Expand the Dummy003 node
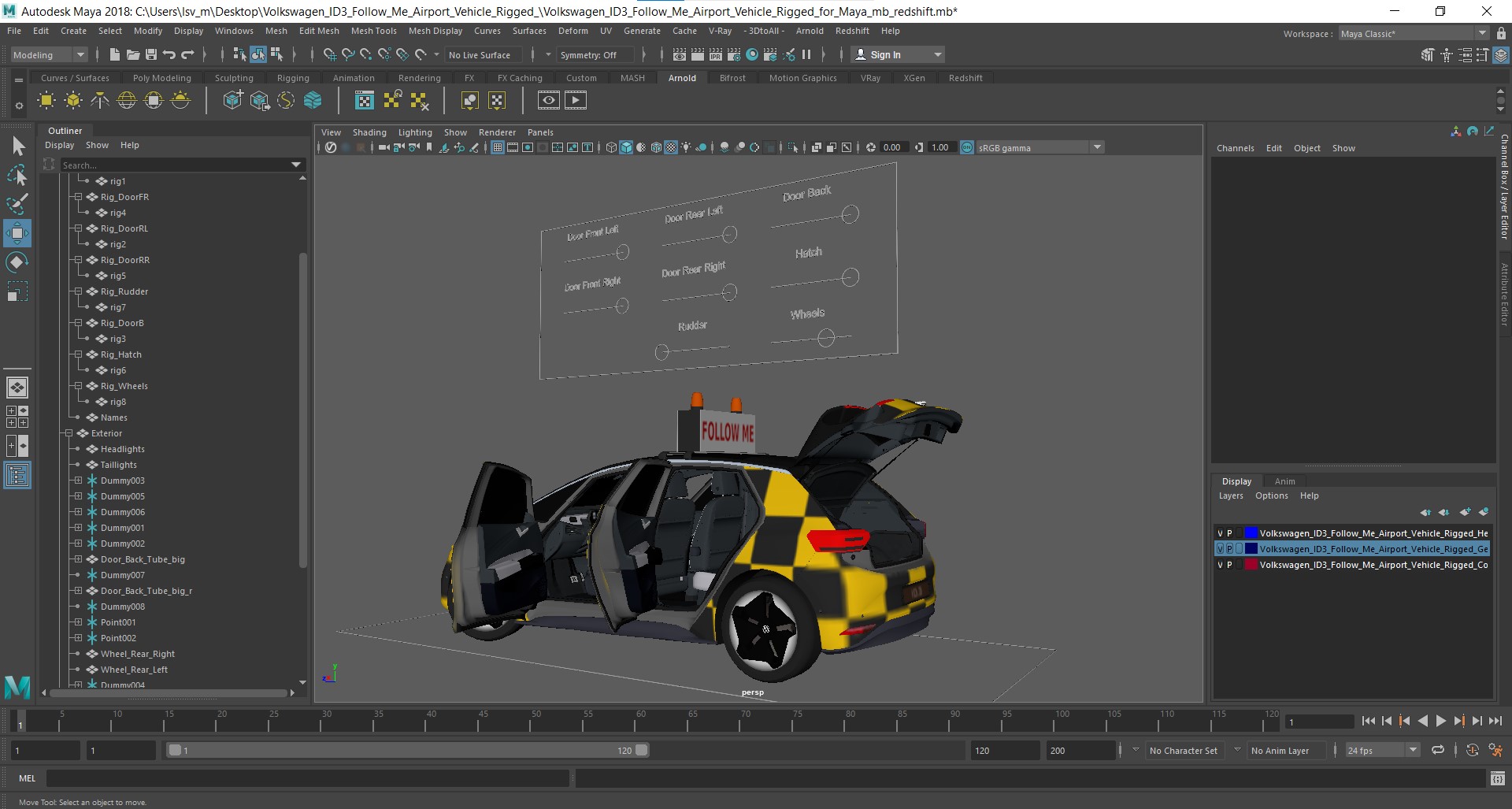This screenshot has width=1512, height=809. click(78, 481)
